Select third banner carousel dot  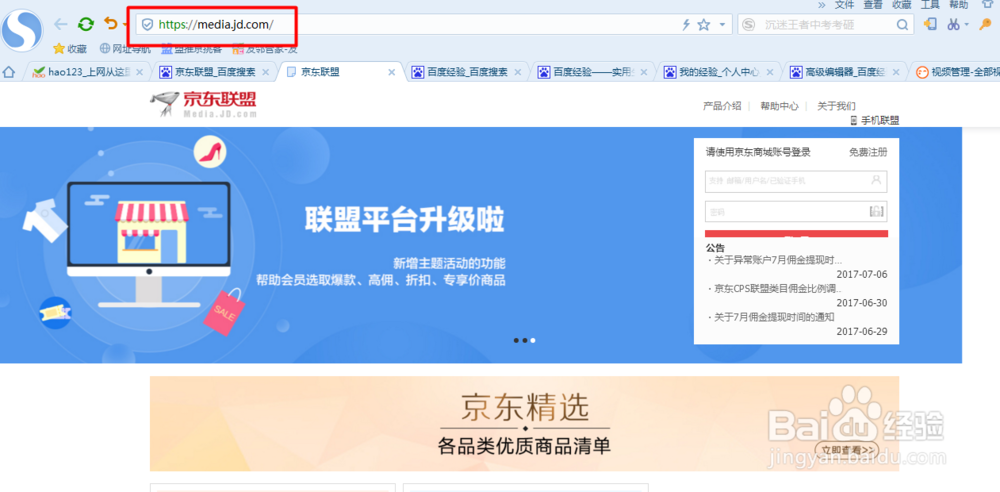click(x=533, y=341)
